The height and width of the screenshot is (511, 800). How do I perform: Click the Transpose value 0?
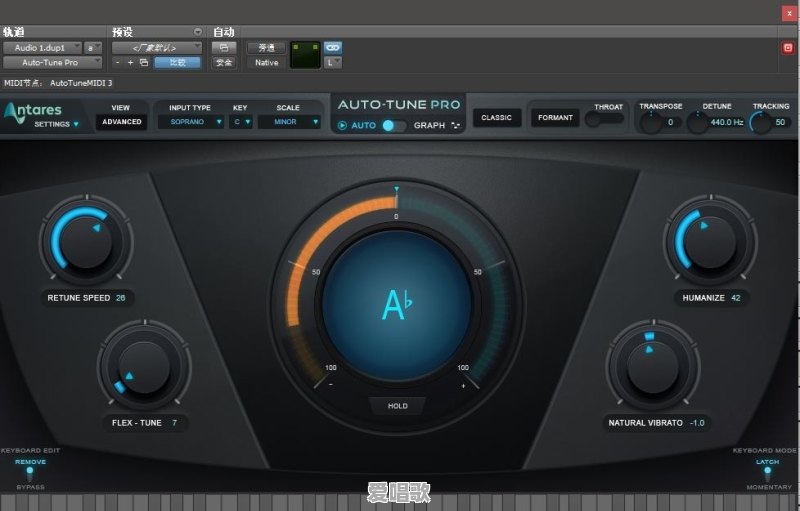670,122
